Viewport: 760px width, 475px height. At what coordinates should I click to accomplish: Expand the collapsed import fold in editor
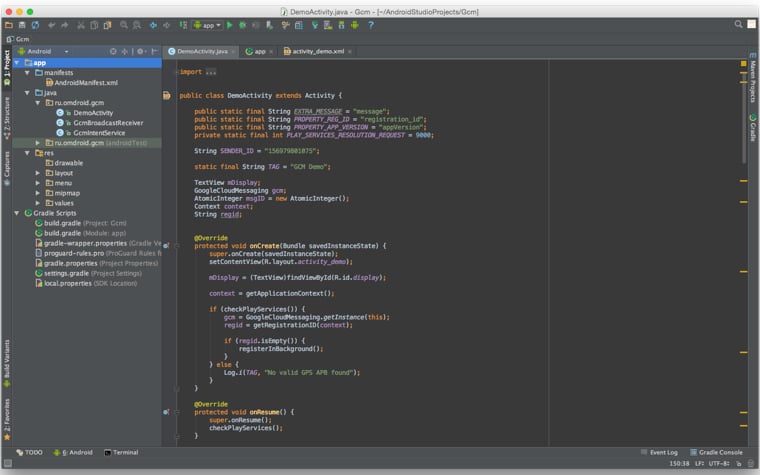(211, 72)
